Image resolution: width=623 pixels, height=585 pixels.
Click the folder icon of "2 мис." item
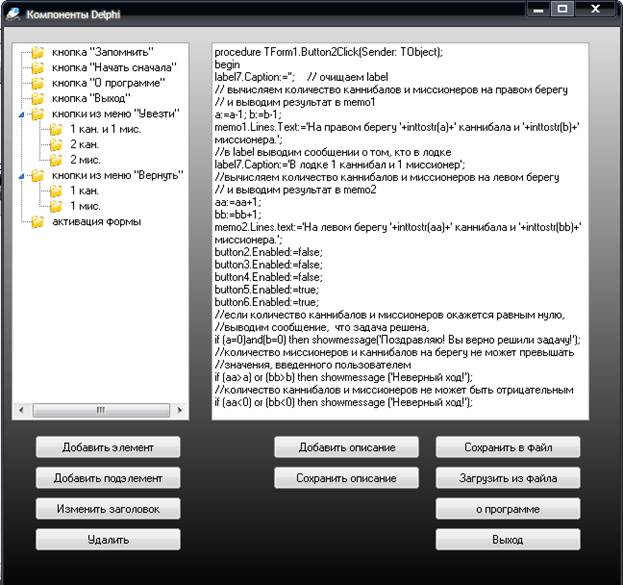[57, 160]
